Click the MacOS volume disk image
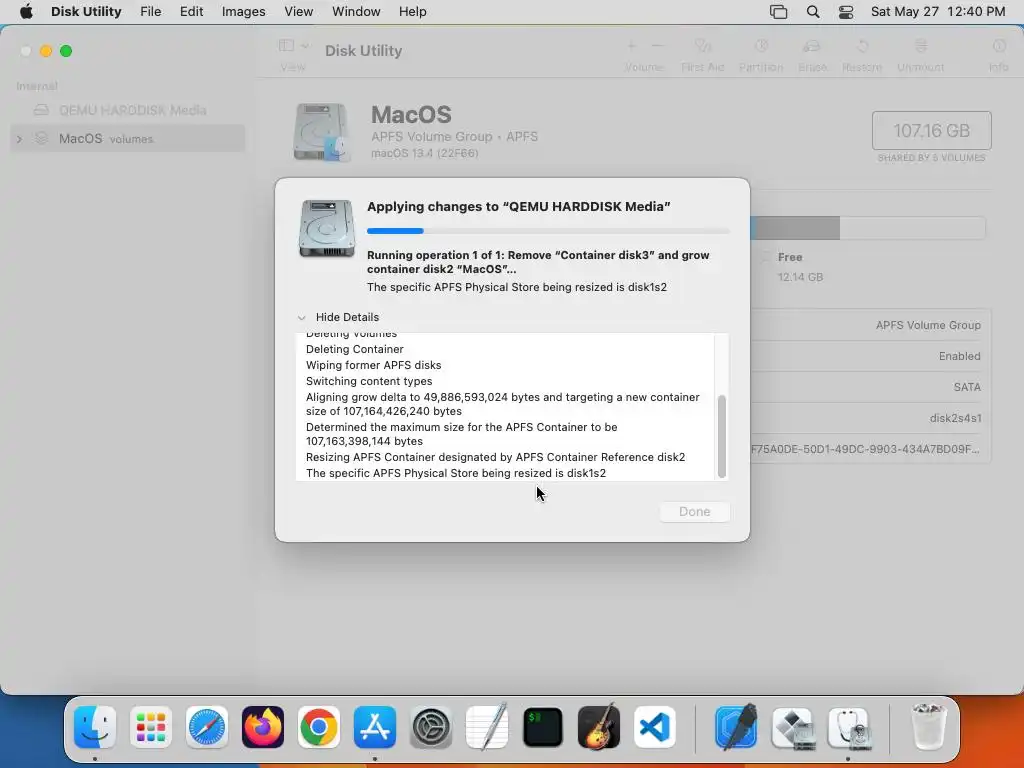Viewport: 1024px width, 768px height. coord(321,132)
